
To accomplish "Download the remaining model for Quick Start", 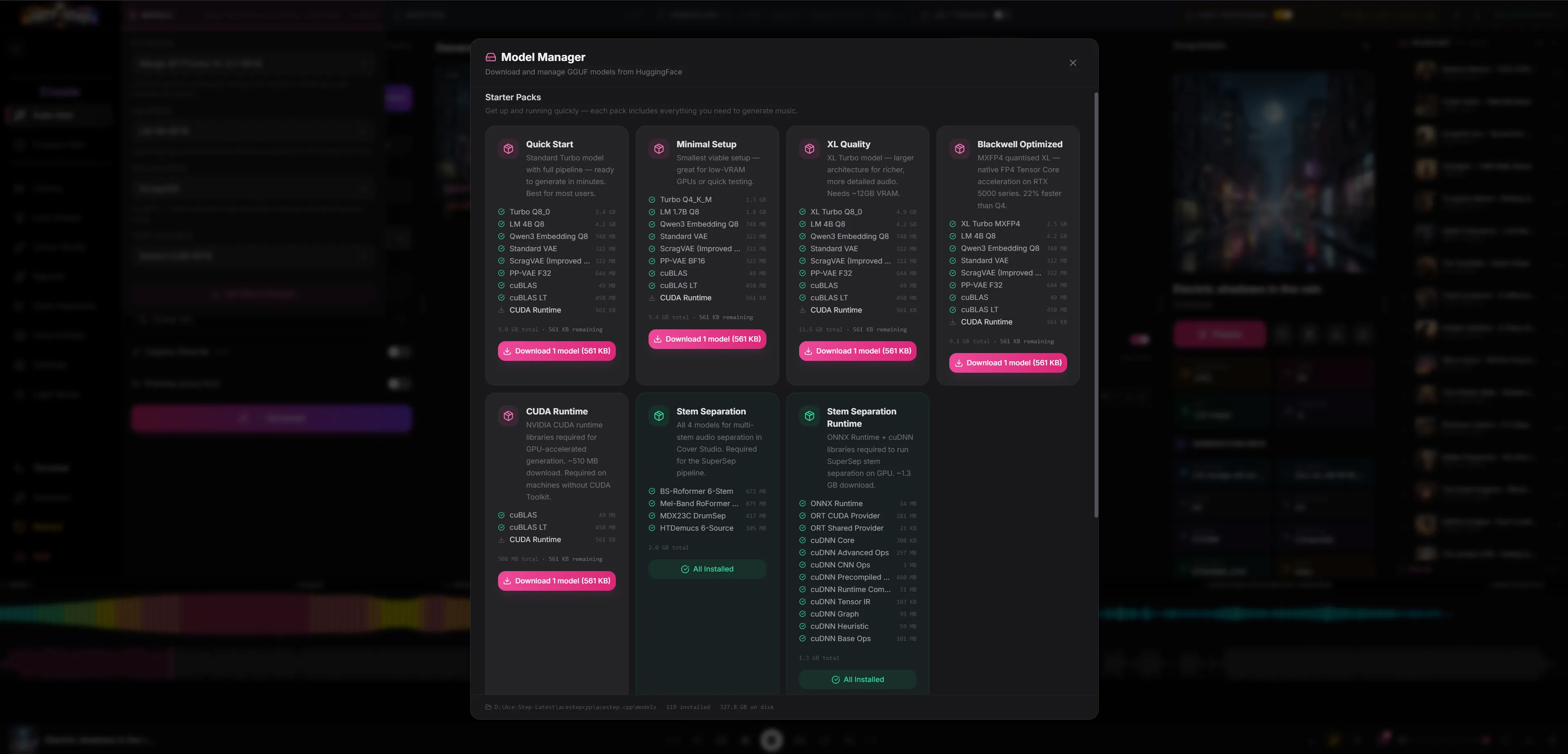I will click(x=556, y=351).
